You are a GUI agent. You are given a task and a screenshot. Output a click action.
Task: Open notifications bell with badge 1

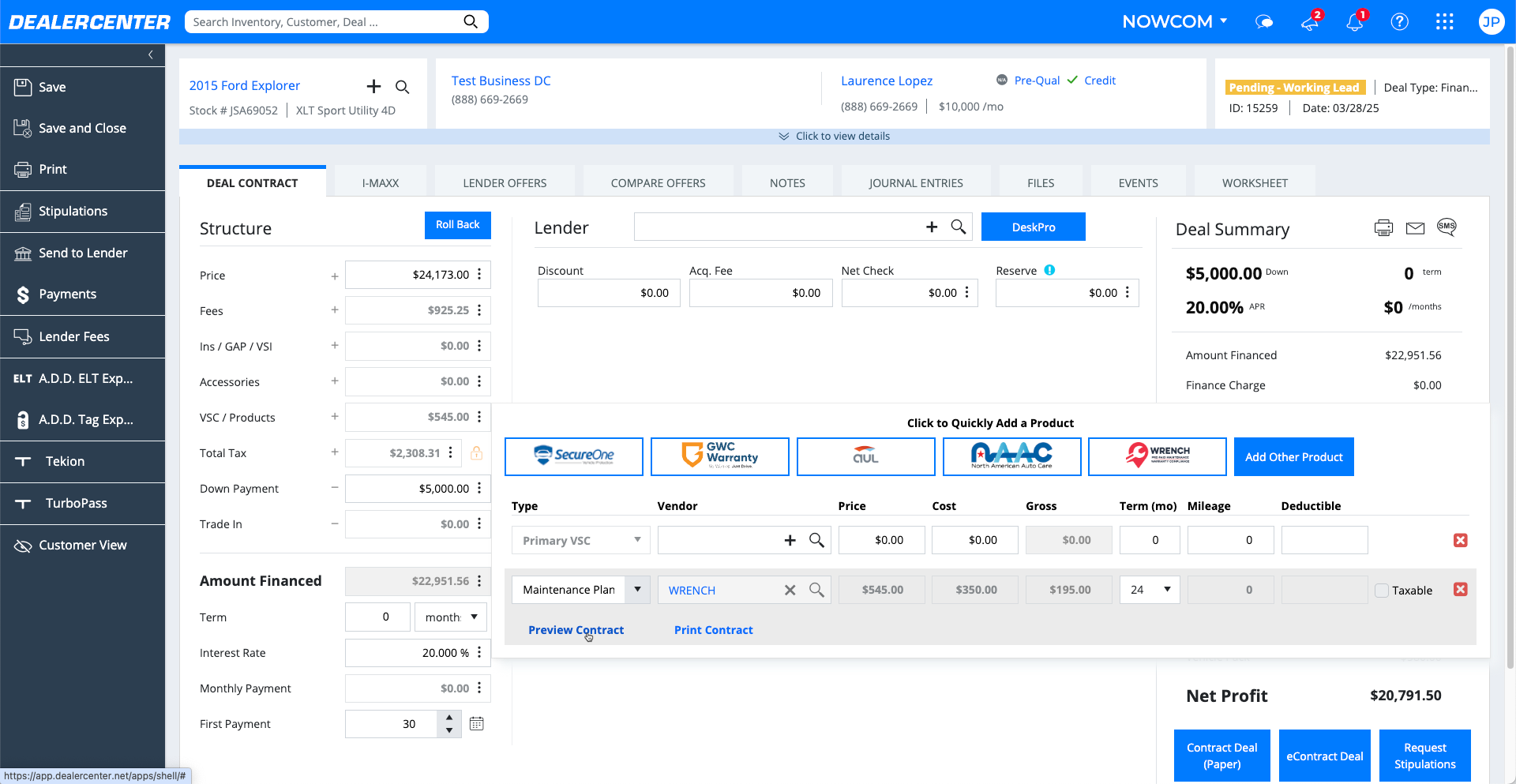tap(1356, 21)
